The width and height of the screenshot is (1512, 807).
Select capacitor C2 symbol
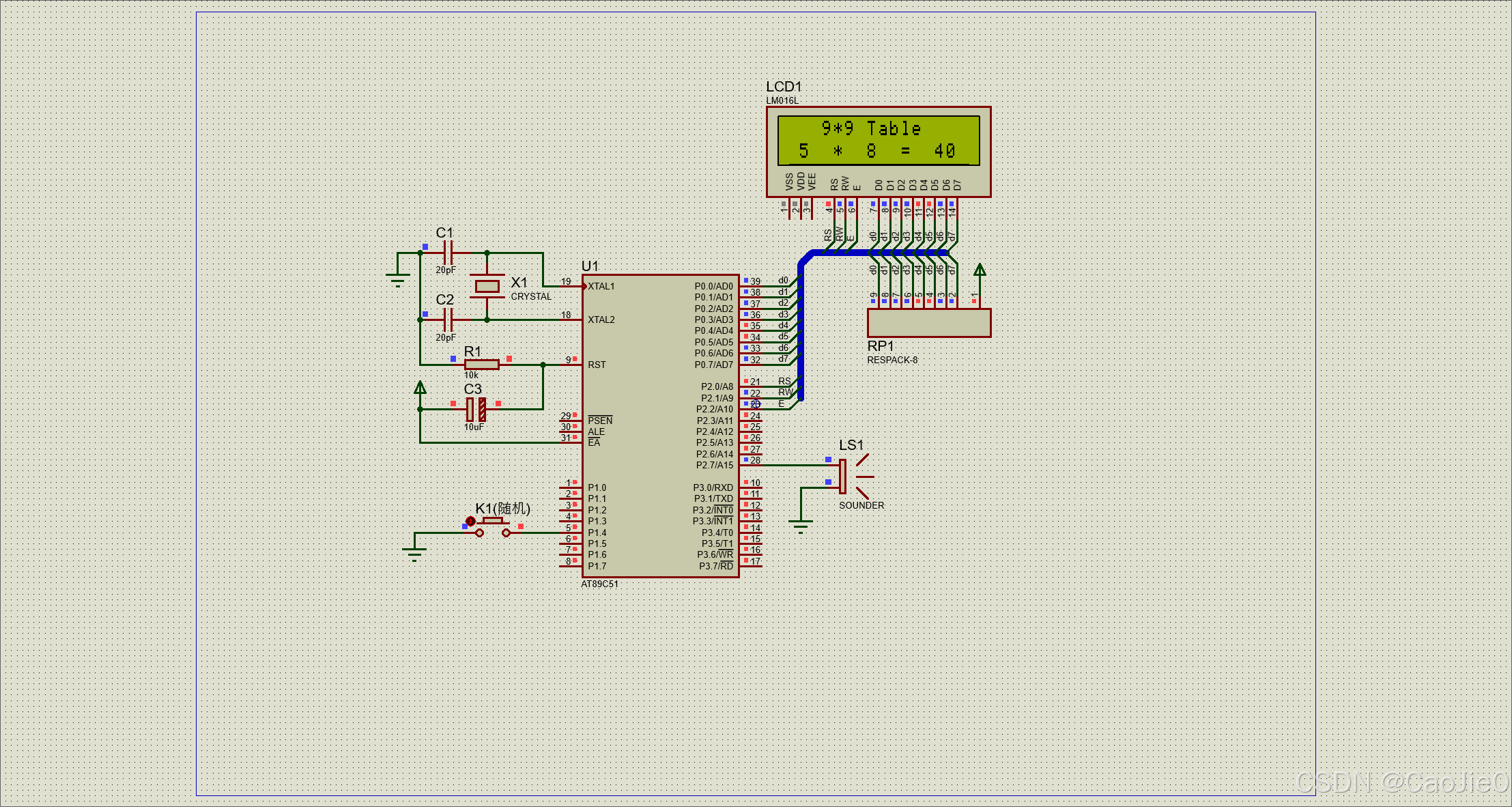[x=448, y=320]
